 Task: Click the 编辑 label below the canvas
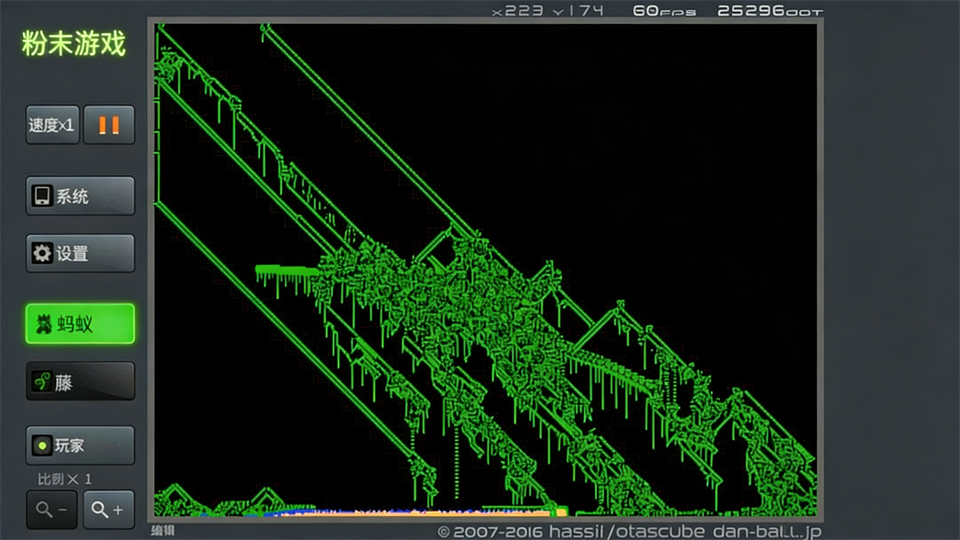click(x=163, y=531)
